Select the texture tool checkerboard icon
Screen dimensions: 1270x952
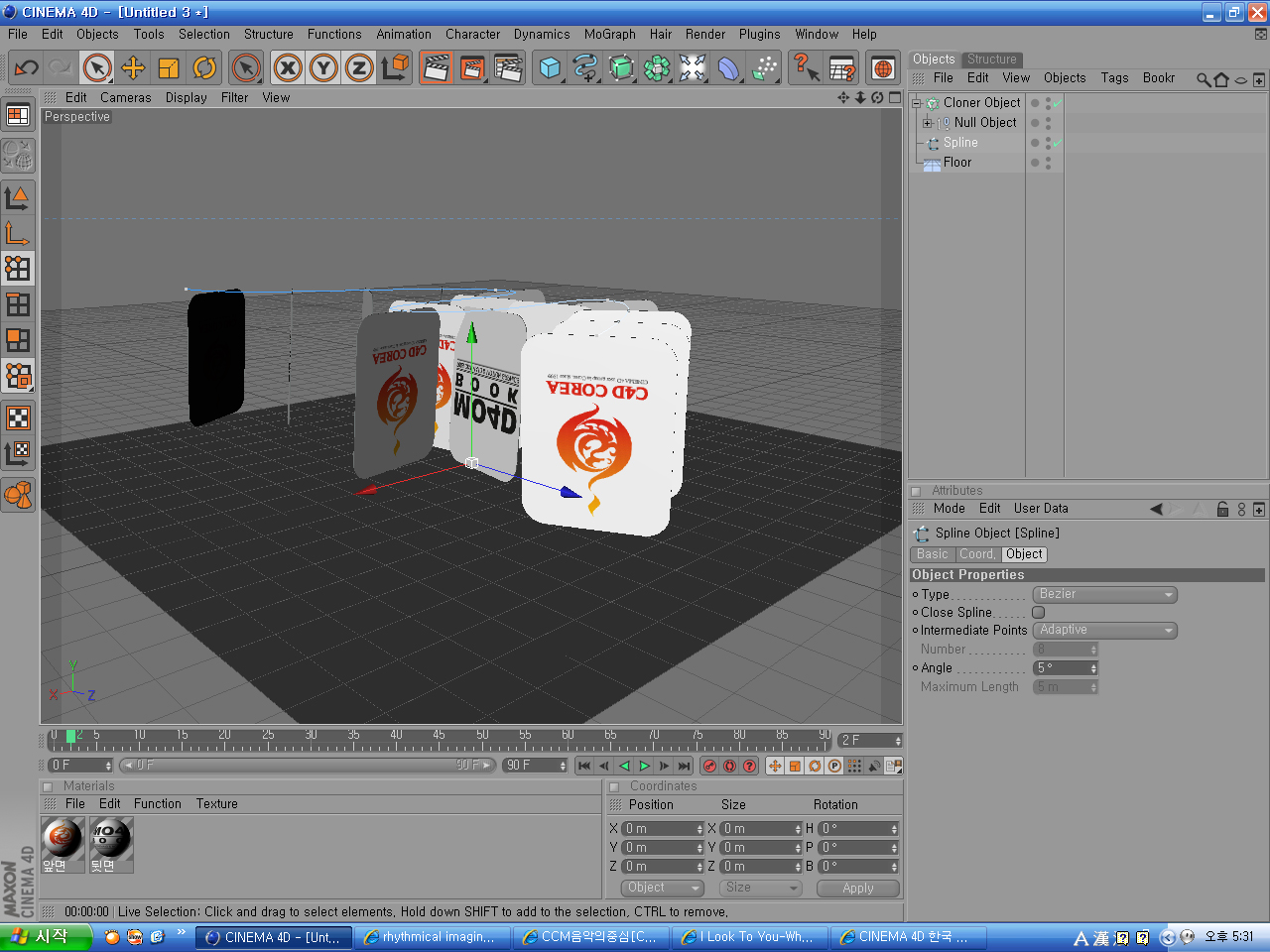[x=18, y=417]
